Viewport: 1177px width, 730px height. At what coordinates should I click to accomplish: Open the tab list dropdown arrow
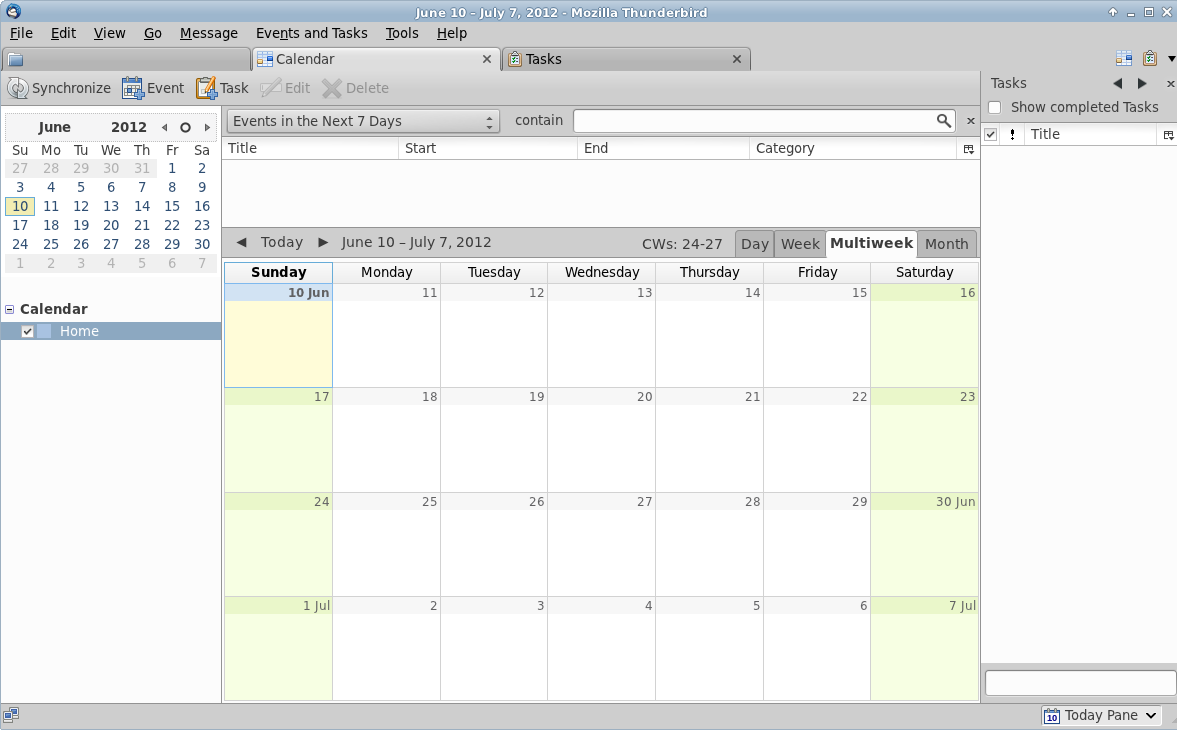pyautogui.click(x=1171, y=59)
